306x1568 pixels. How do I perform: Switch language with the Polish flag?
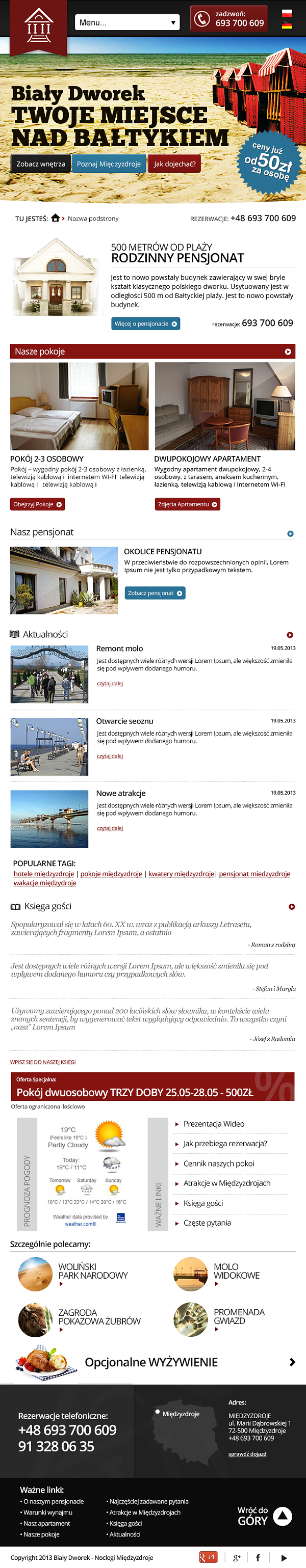[287, 13]
